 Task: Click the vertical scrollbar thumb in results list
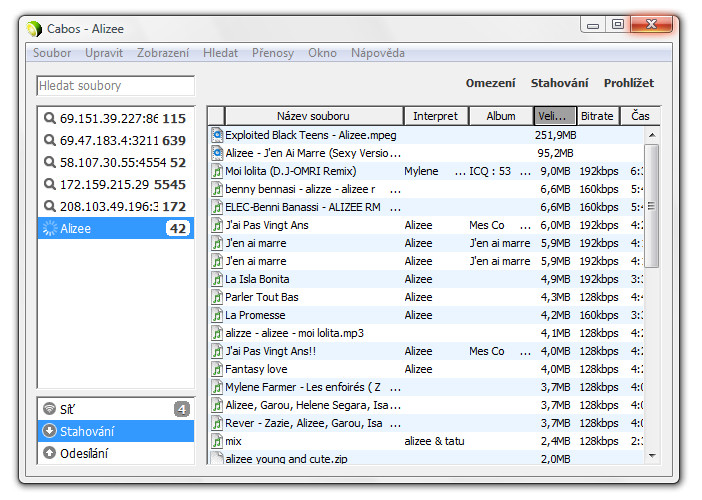click(652, 206)
